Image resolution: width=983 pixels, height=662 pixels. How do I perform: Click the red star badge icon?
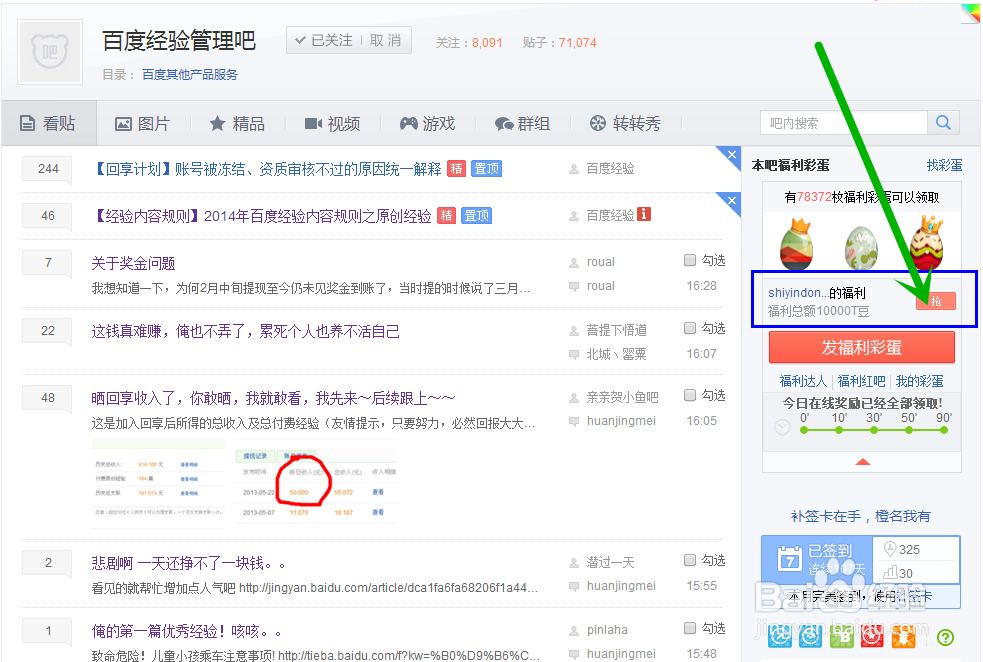coord(872,636)
